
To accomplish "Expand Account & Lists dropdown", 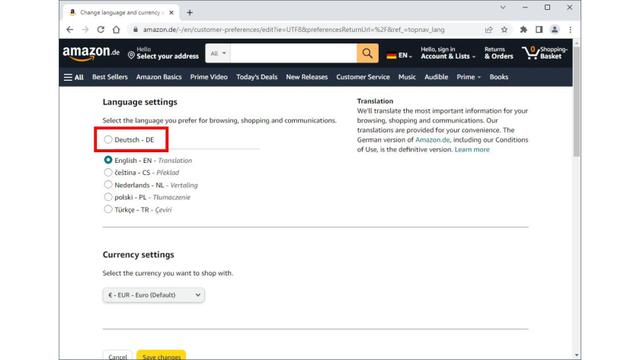I will 448,53.
